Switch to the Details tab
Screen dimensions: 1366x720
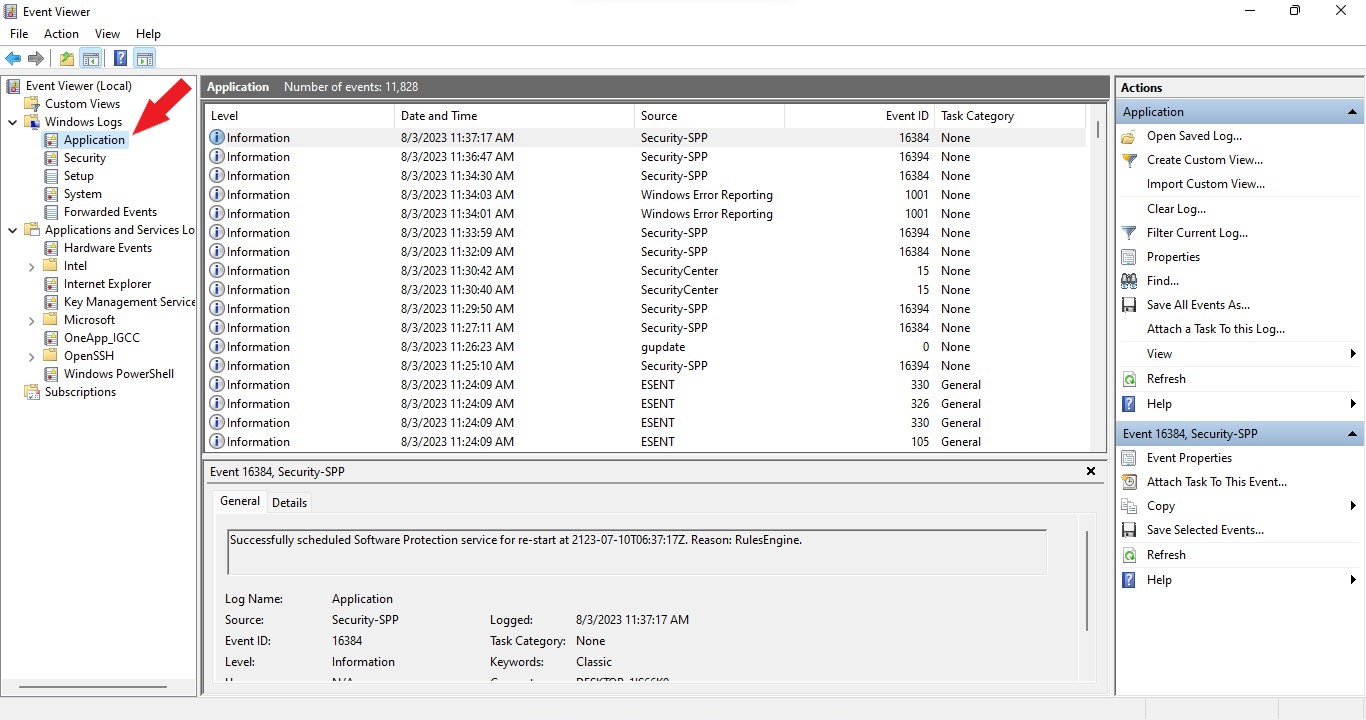coord(289,502)
